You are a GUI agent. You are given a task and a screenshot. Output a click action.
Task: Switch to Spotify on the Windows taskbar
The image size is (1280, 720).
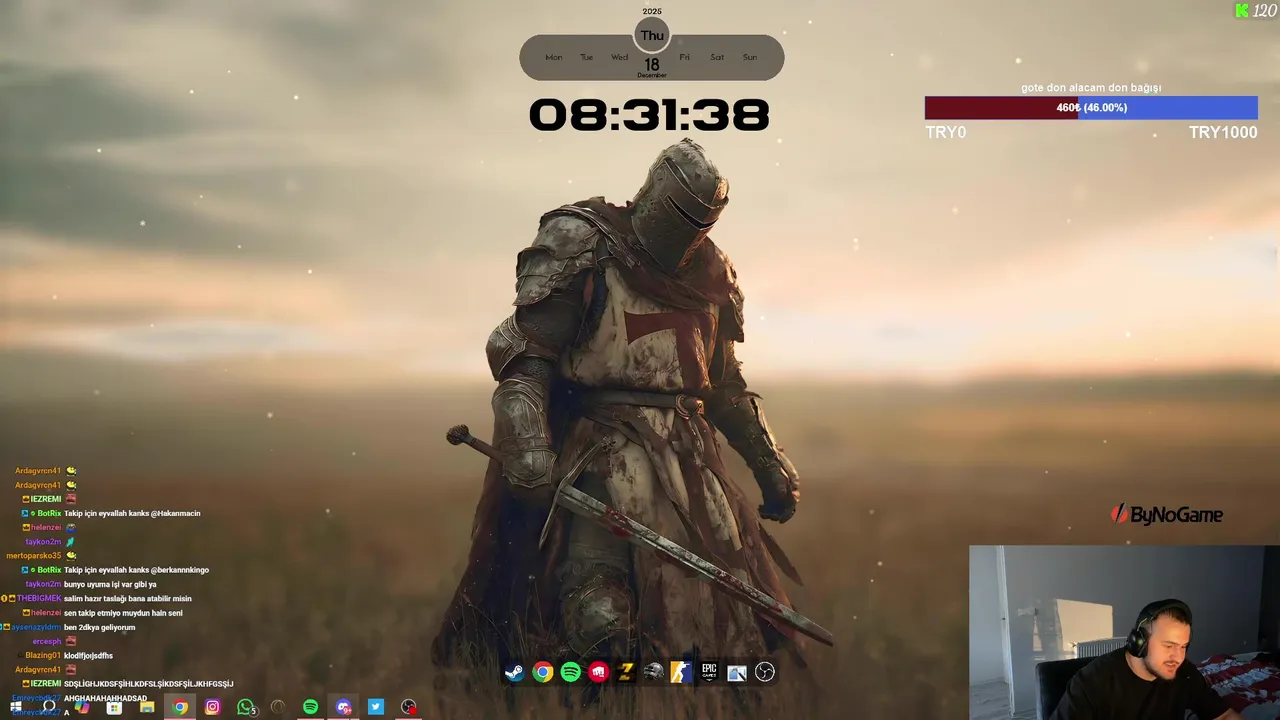pyautogui.click(x=310, y=707)
